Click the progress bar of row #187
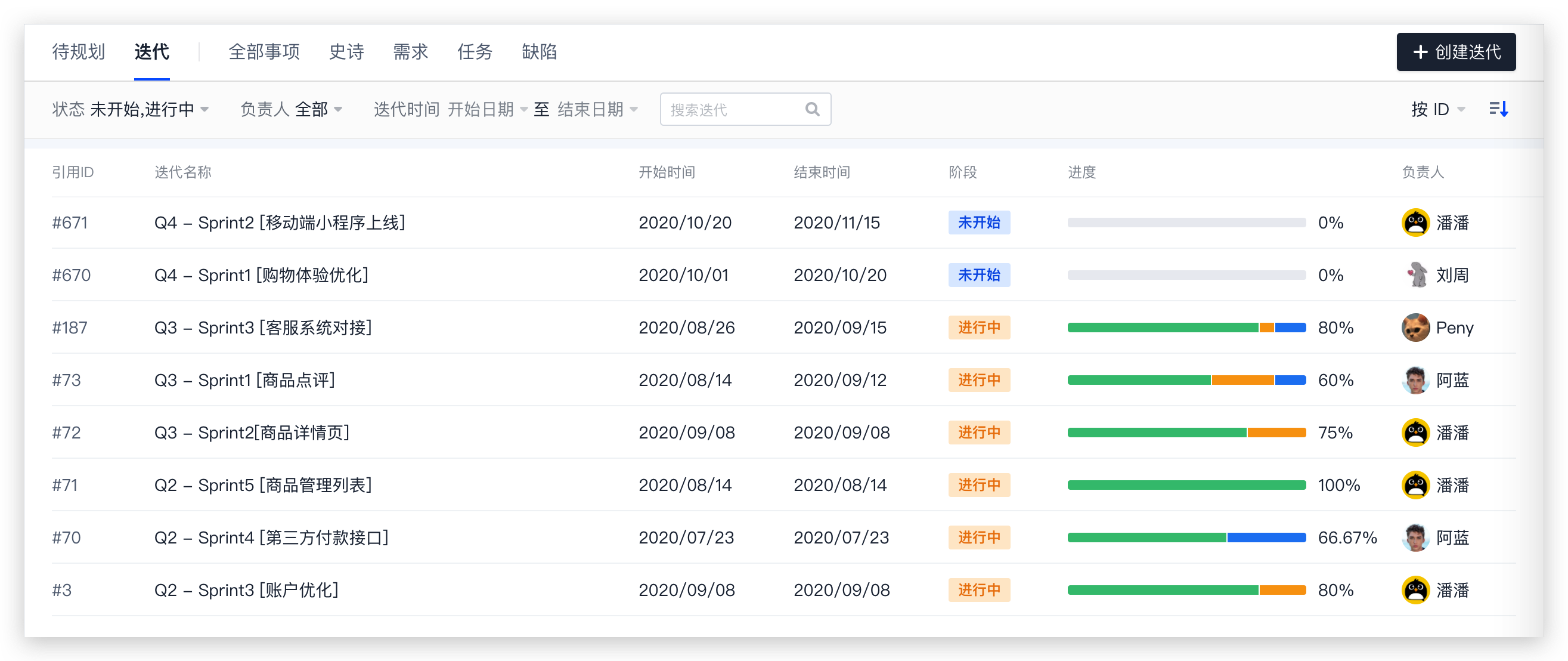 pyautogui.click(x=1186, y=328)
